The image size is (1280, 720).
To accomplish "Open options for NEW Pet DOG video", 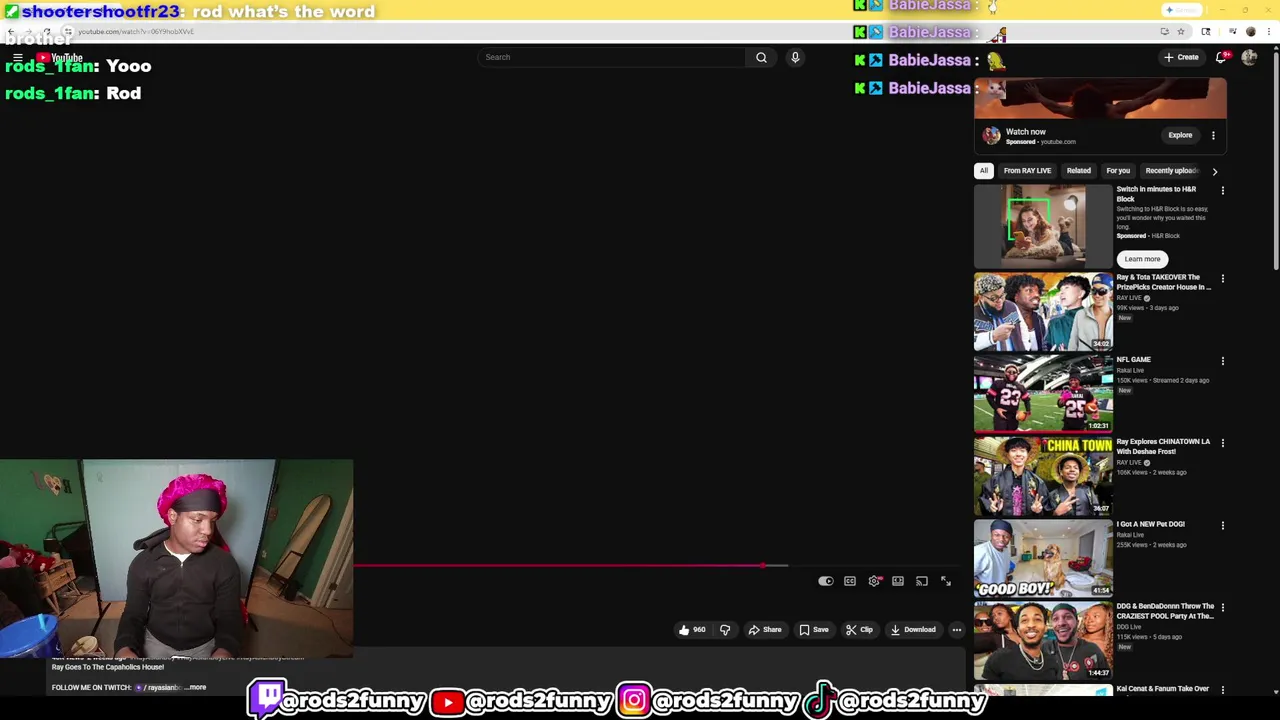I will [x=1222, y=525].
